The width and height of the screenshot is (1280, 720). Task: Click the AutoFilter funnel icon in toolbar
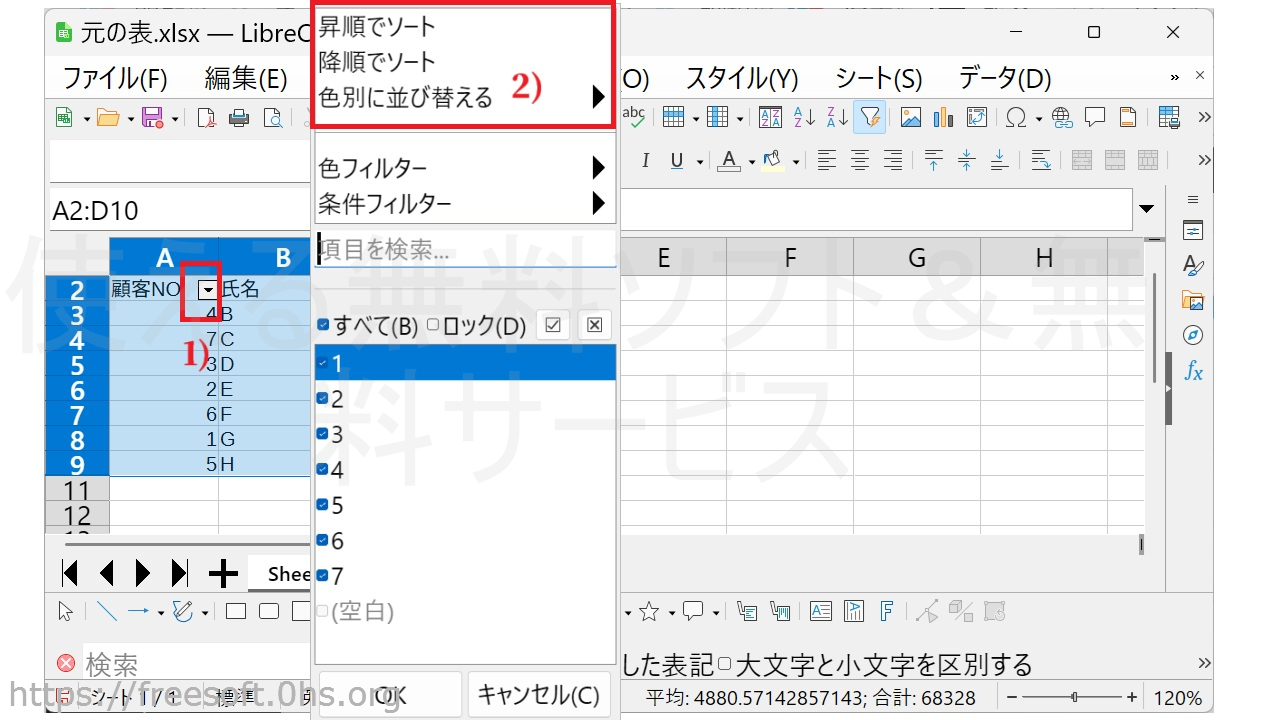(870, 118)
